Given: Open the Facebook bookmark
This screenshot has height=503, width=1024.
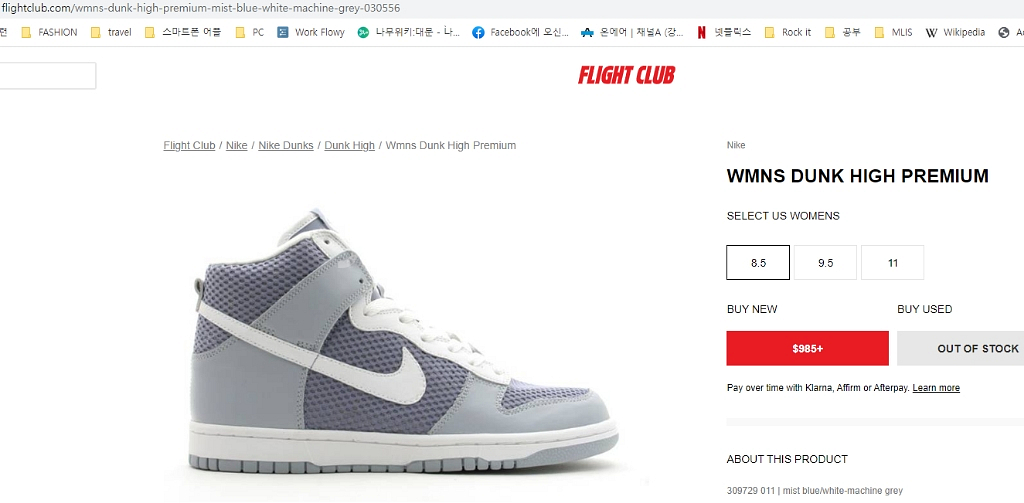Looking at the screenshot, I should click(x=520, y=32).
